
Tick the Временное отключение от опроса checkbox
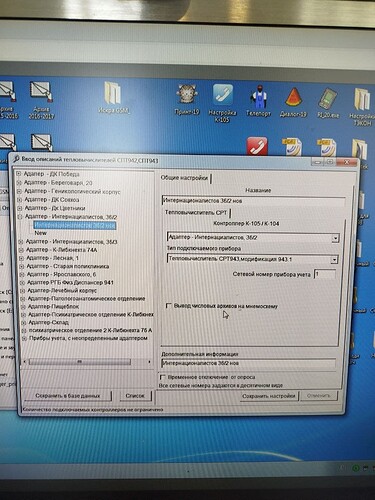click(162, 377)
